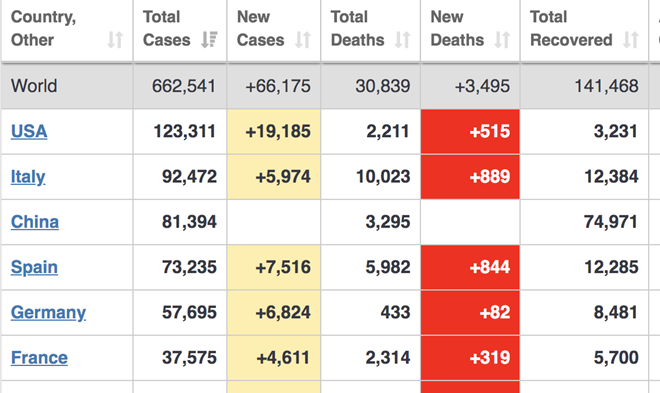Open the Italy country link
Image resolution: width=660 pixels, height=393 pixels.
28,177
